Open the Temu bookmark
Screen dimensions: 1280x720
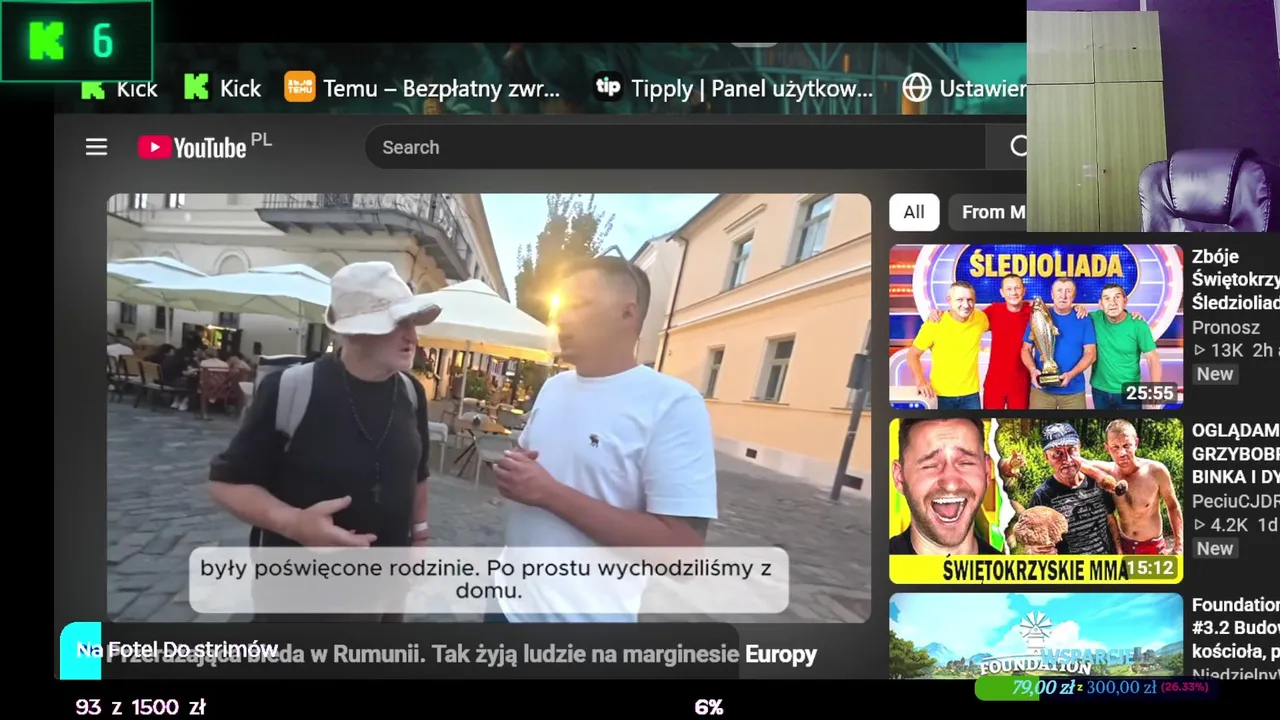(x=422, y=88)
